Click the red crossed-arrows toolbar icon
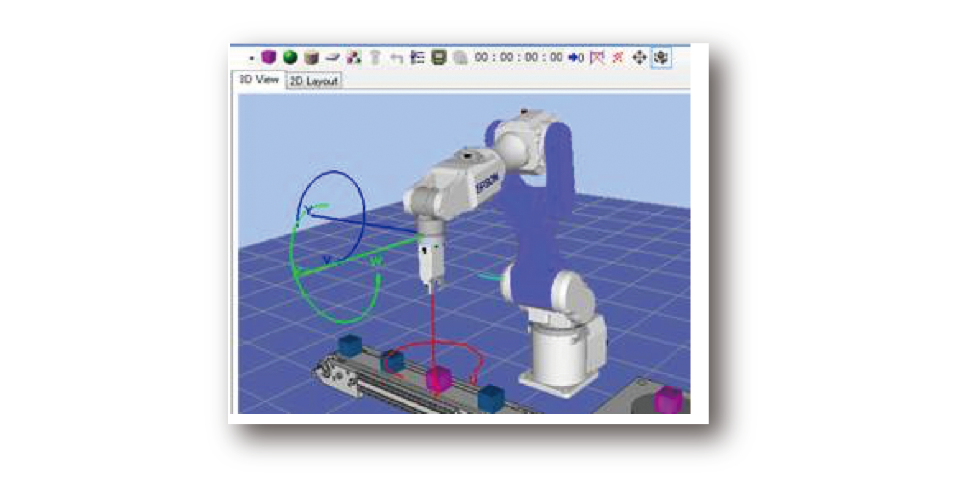 coord(618,58)
